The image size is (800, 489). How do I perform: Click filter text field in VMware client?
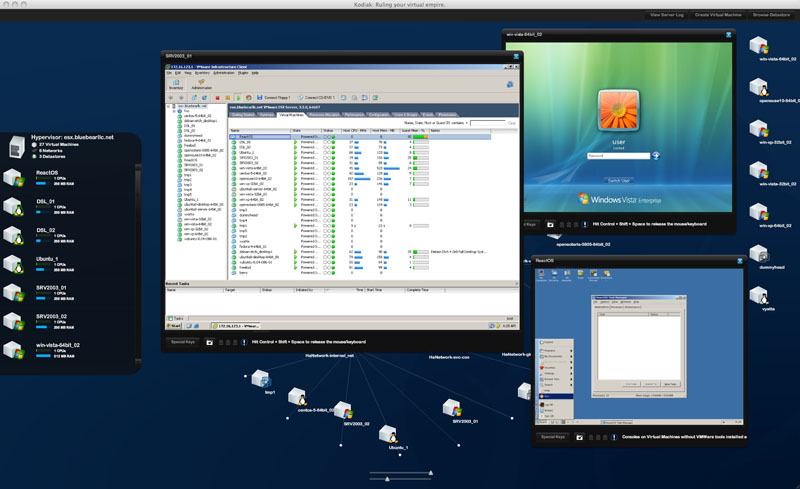point(488,123)
